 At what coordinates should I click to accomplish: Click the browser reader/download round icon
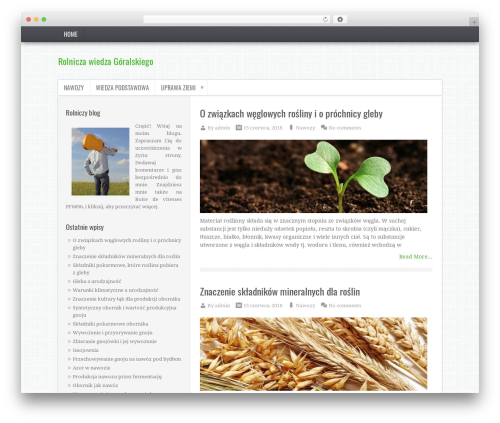[340, 19]
